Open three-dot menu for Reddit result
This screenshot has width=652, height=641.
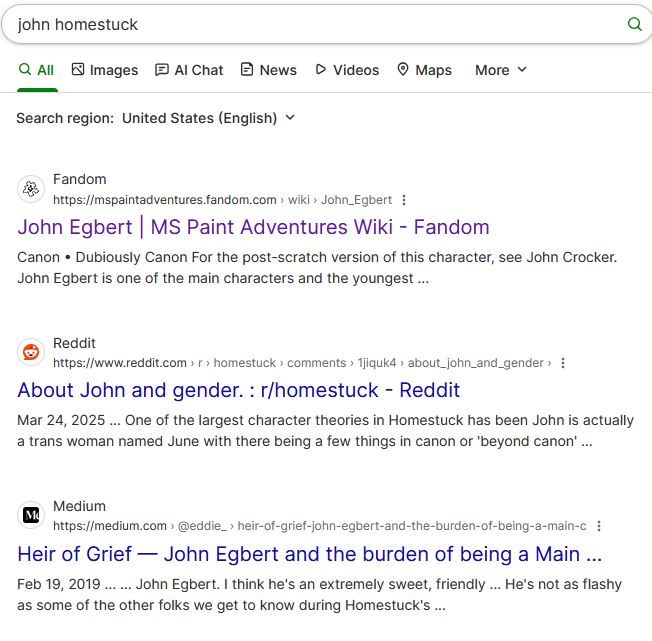point(563,363)
